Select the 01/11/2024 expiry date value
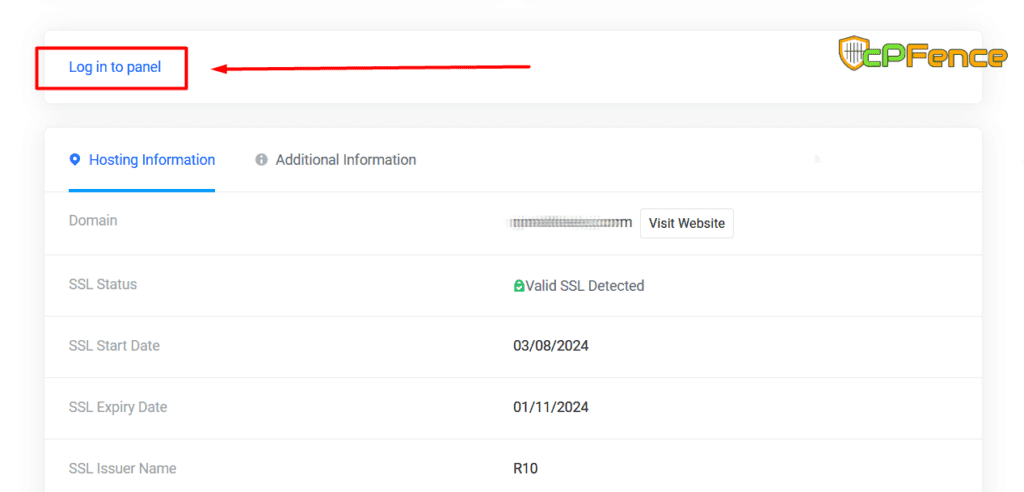 [x=550, y=407]
